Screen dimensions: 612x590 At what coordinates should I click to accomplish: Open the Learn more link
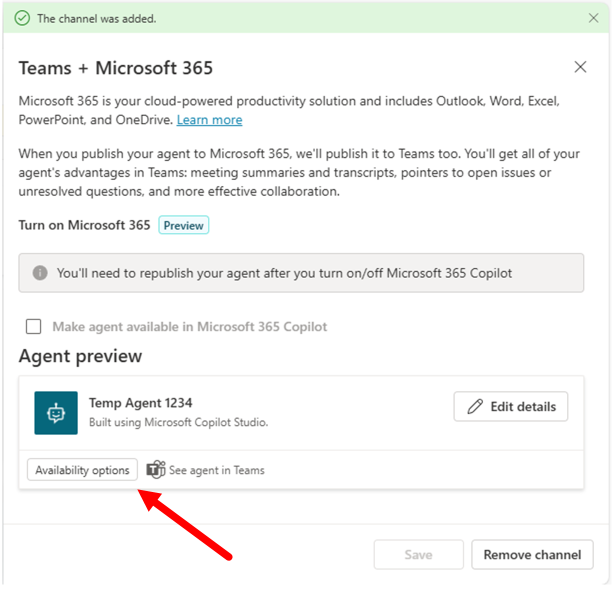209,120
